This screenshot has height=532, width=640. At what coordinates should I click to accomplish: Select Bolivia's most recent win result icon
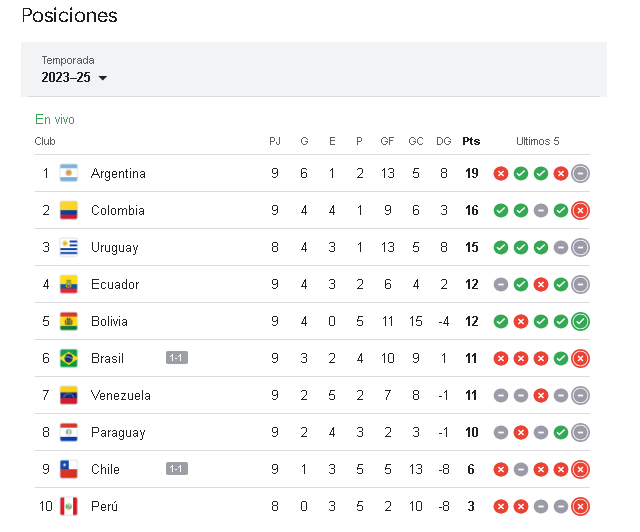(580, 321)
